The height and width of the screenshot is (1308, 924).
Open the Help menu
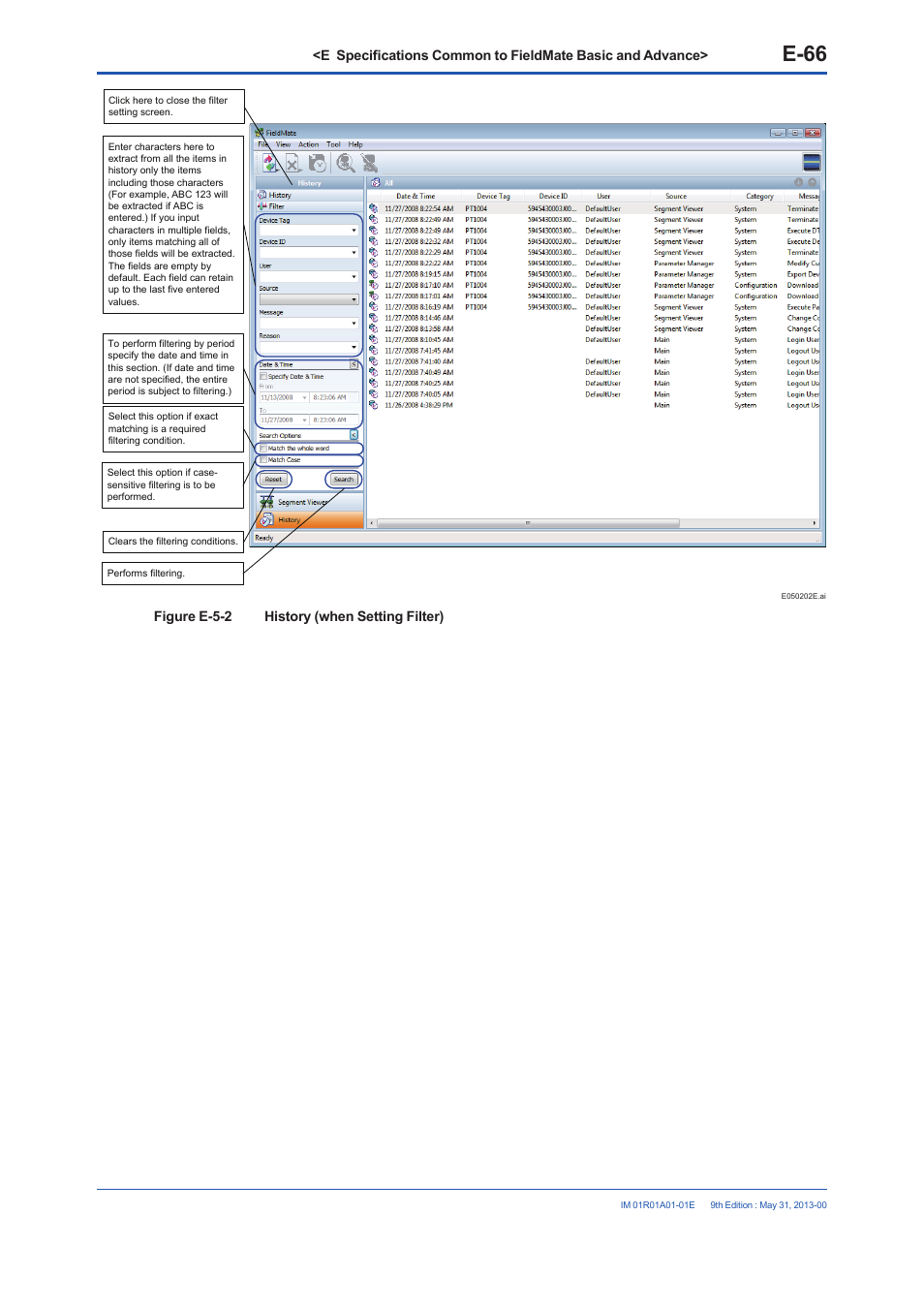355,144
